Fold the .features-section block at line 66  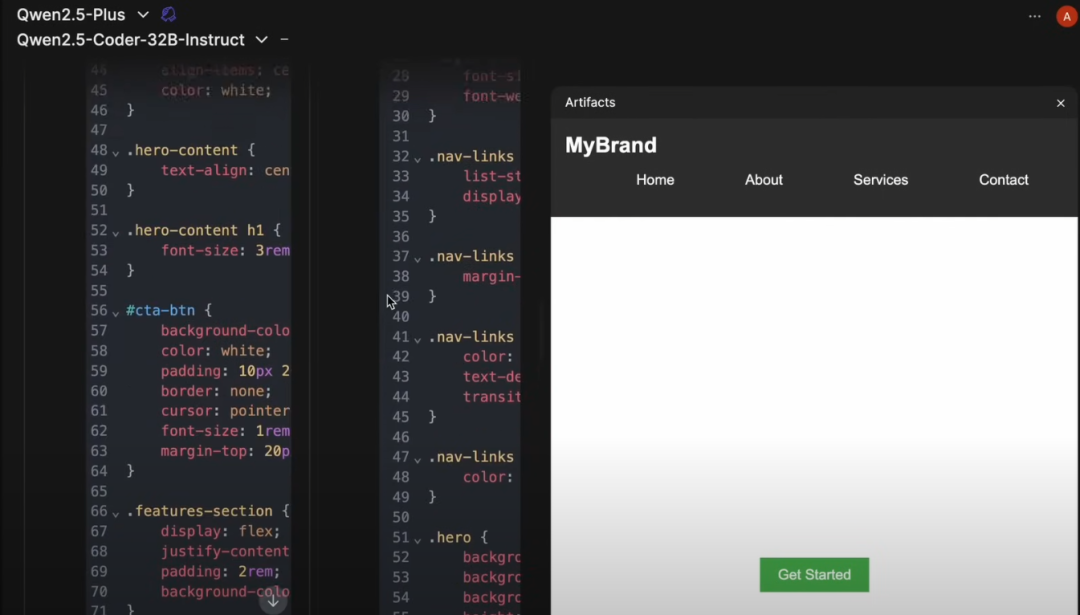click(x=116, y=512)
